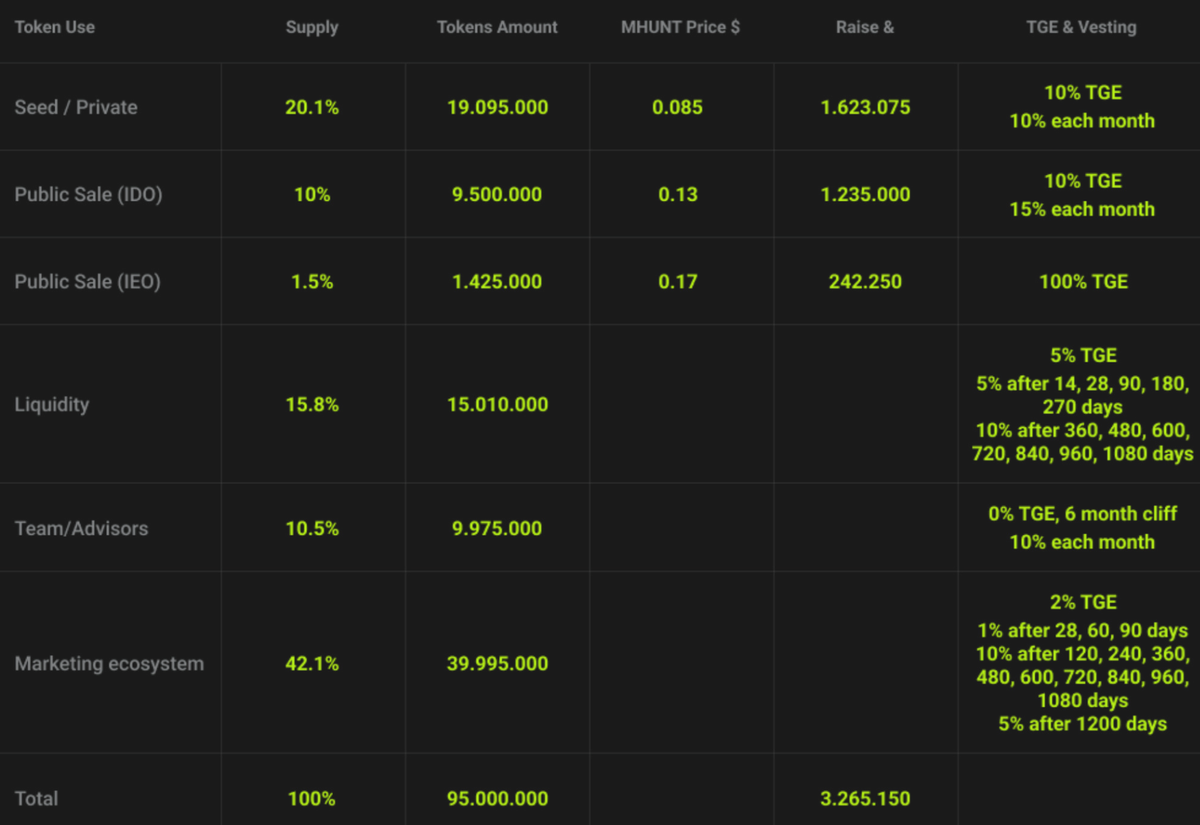
Task: Select the Marketing ecosystem row label
Action: click(x=109, y=663)
